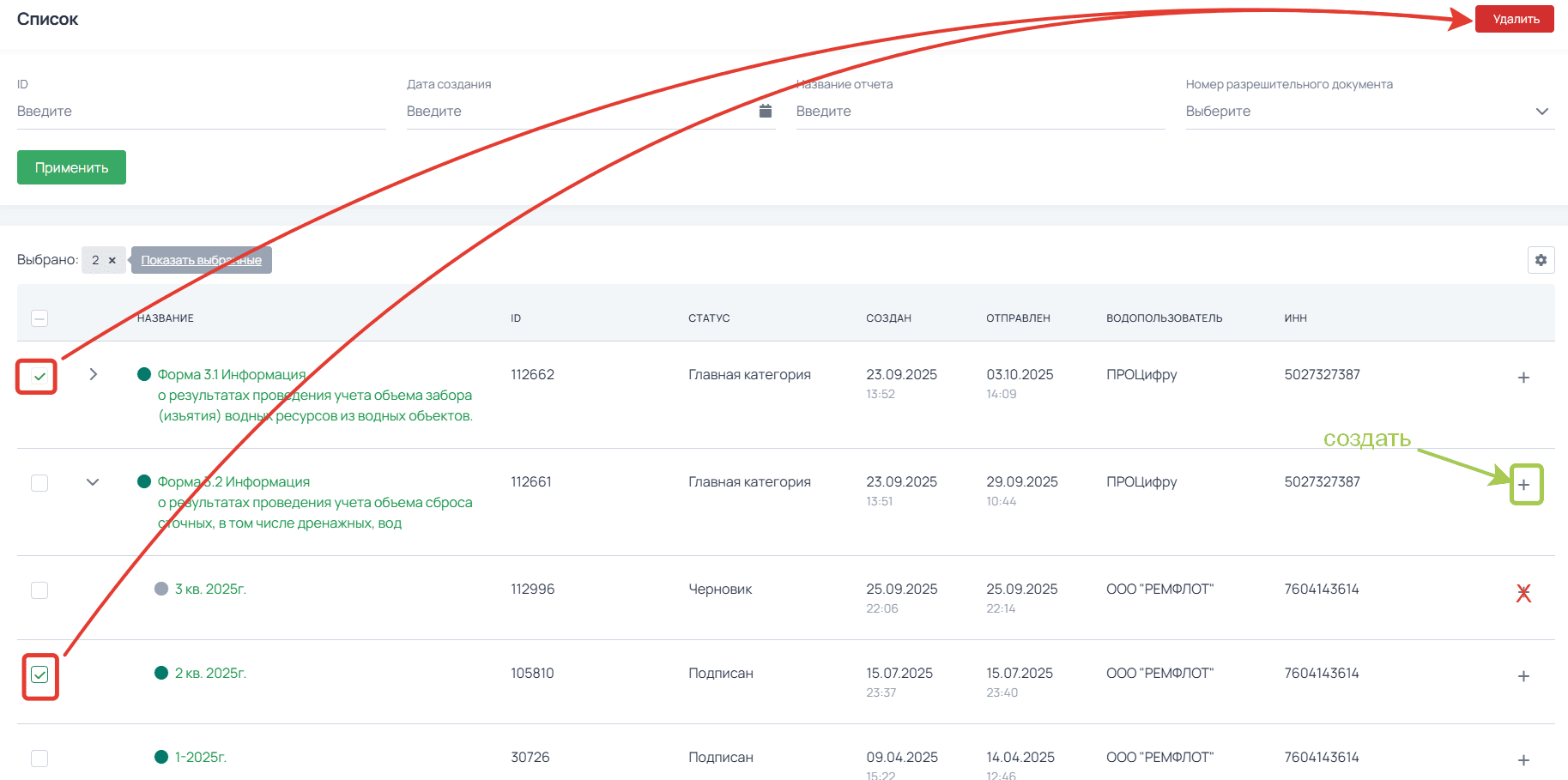Click the plus icon for report 30726
1568x780 pixels.
point(1523,760)
